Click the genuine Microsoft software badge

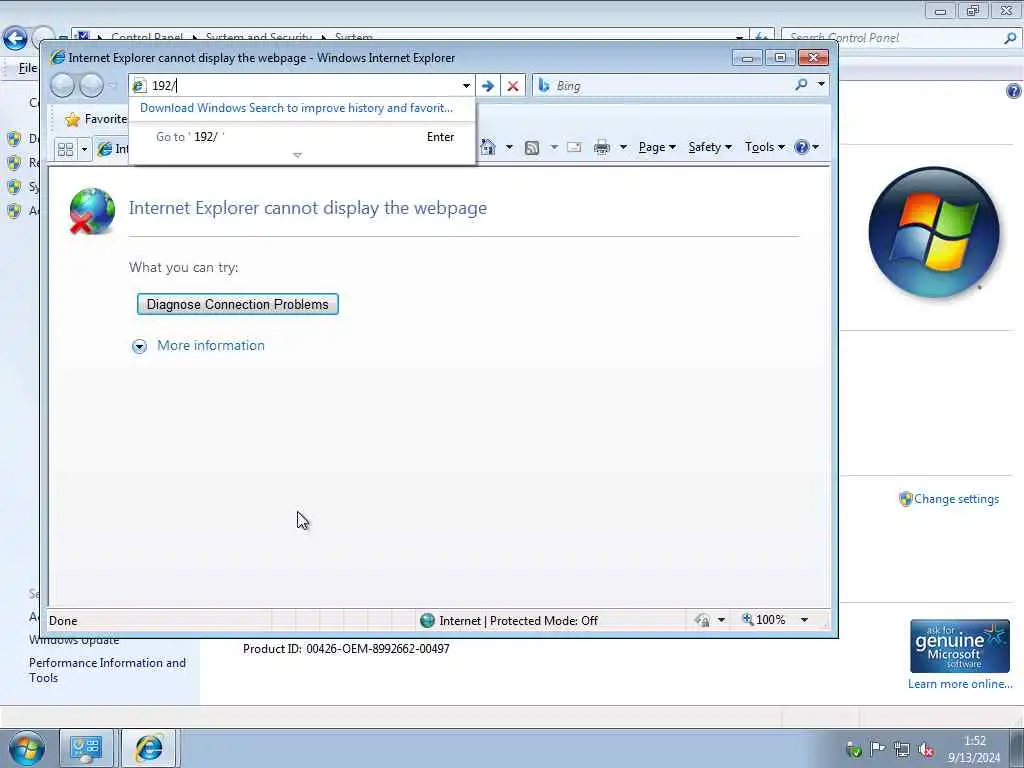tap(959, 646)
